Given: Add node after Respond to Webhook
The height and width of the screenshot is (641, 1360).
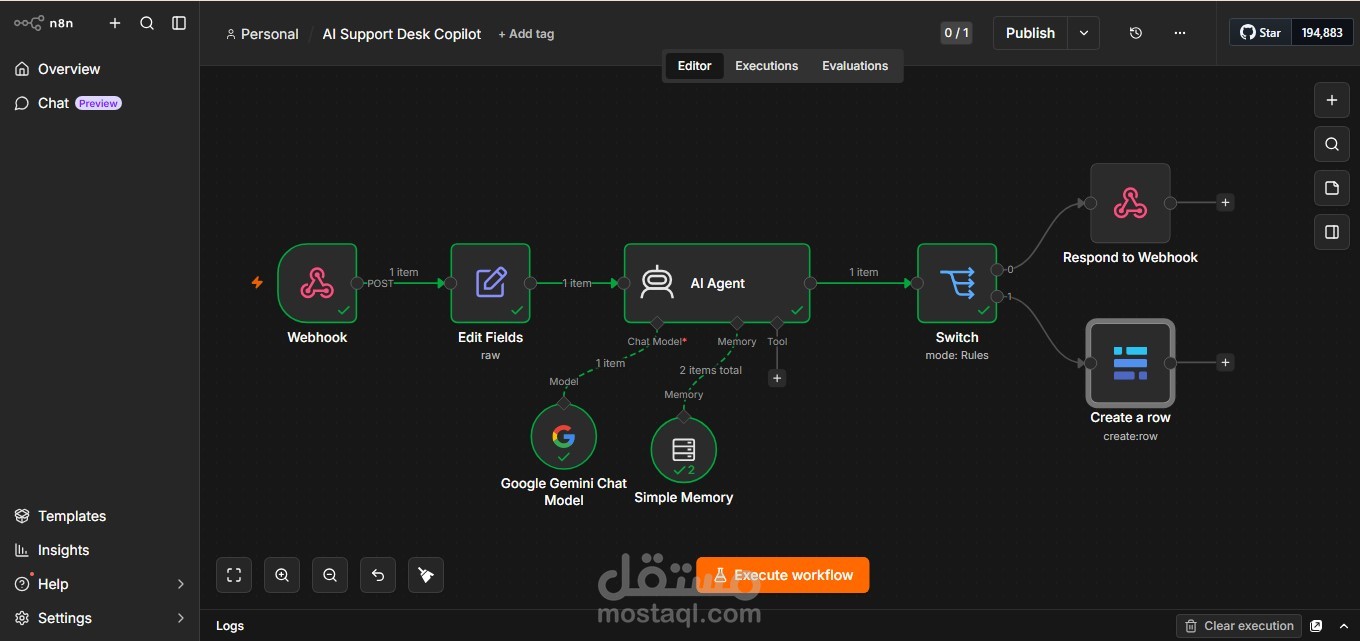Looking at the screenshot, I should (1225, 203).
